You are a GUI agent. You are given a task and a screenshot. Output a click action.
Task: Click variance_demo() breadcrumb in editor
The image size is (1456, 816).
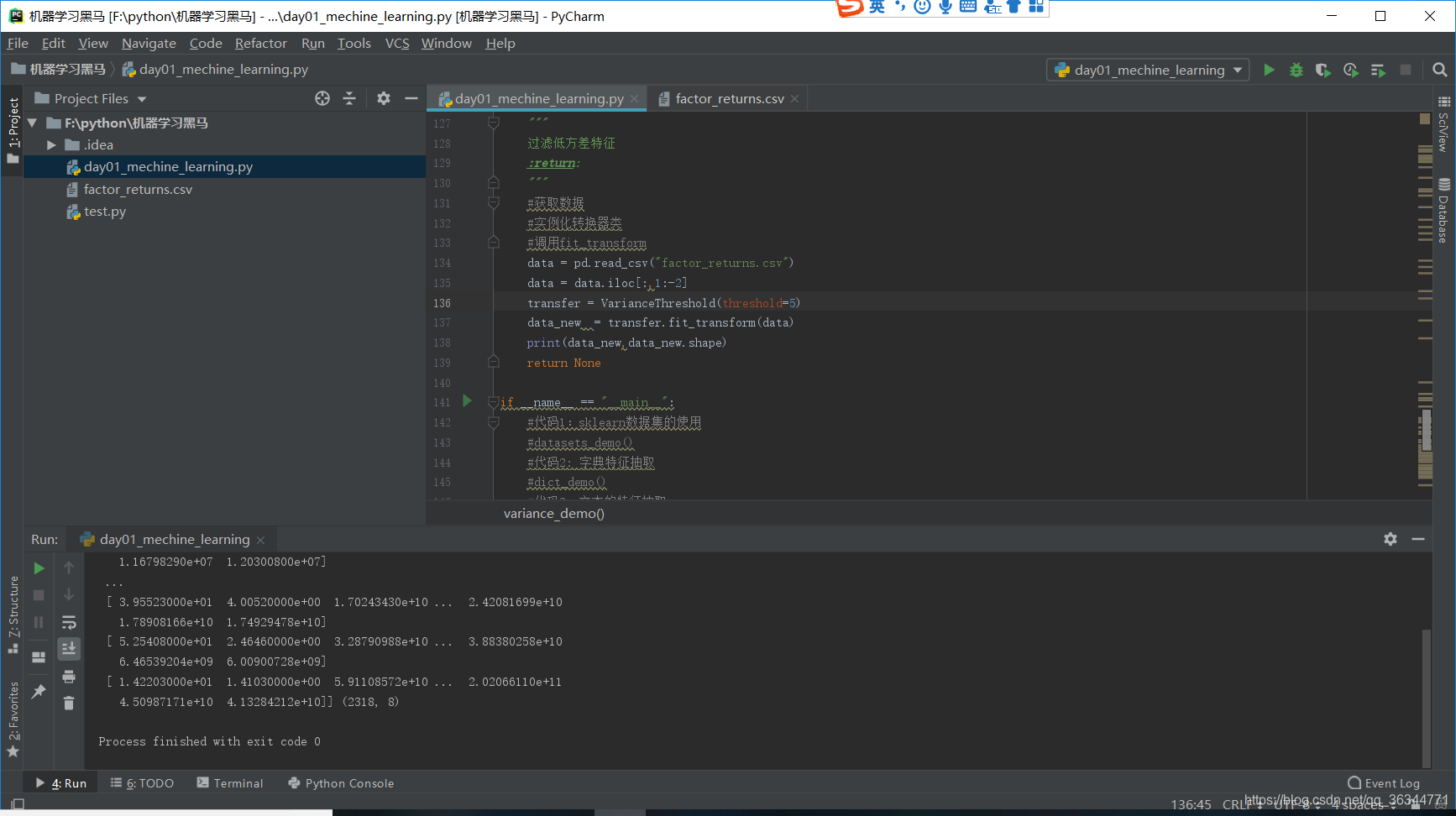tap(554, 514)
